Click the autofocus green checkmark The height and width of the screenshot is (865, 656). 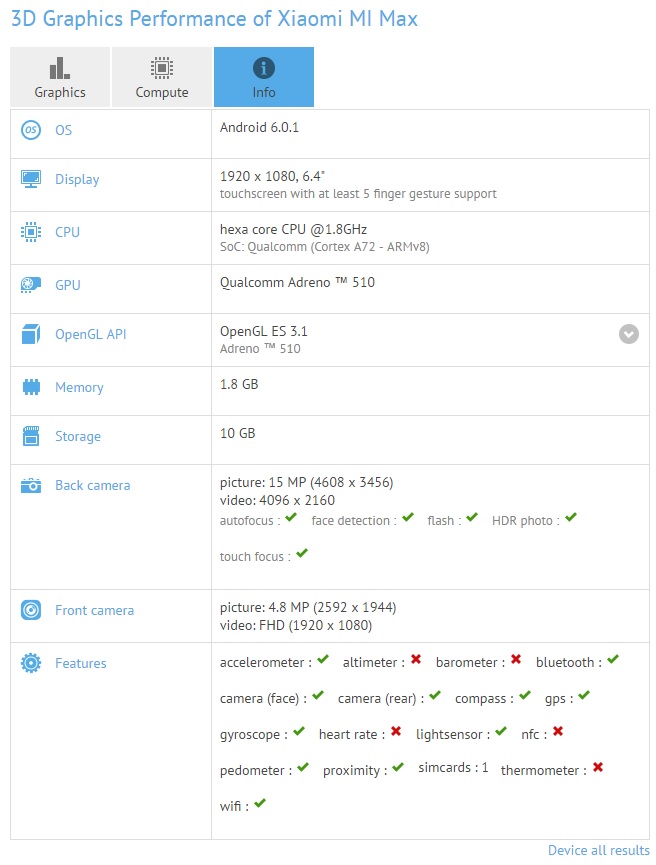[291, 518]
